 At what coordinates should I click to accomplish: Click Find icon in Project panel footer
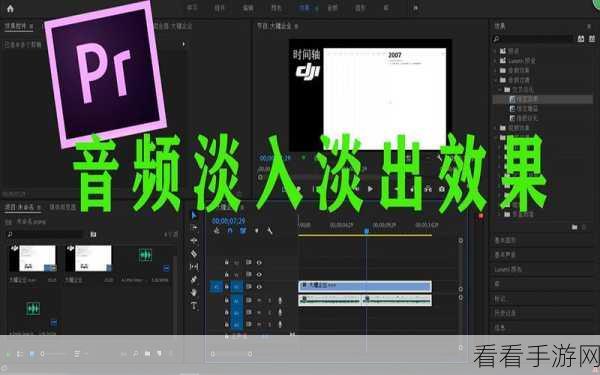[135, 354]
